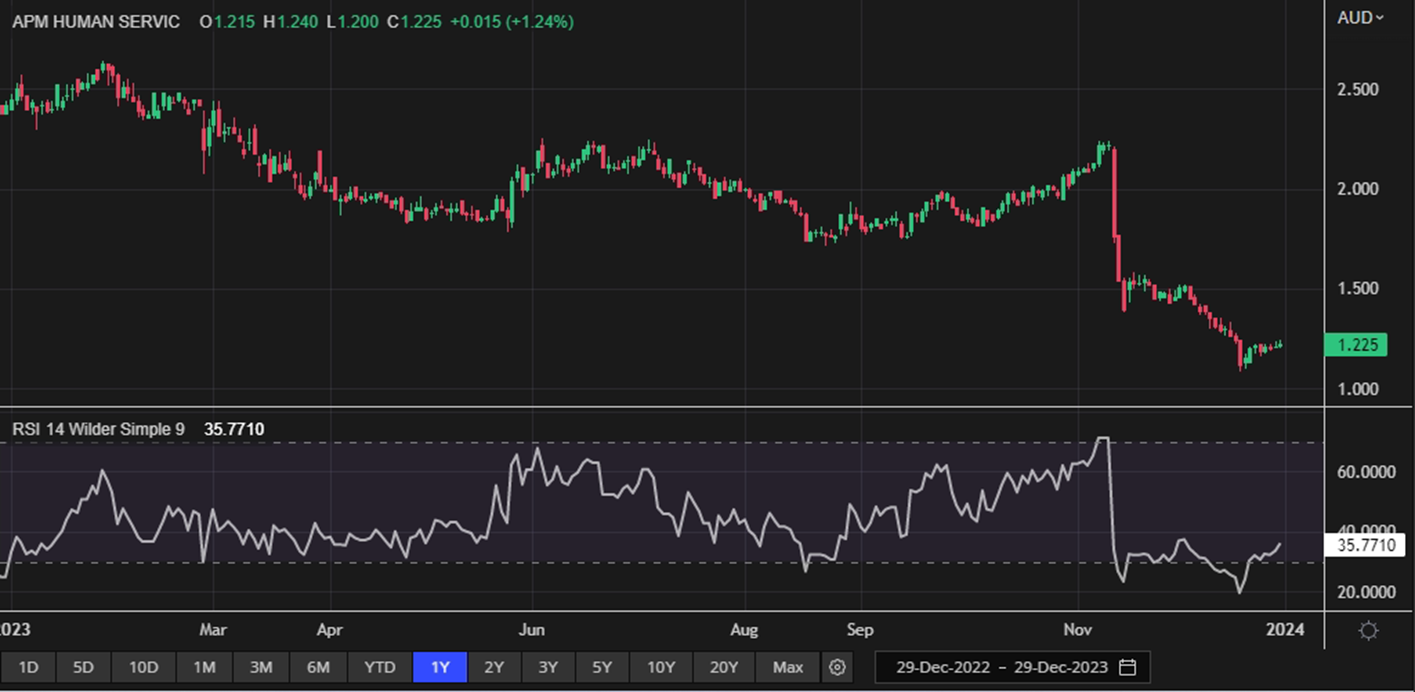Click the Apr label on time axis
The width and height of the screenshot is (1415, 692).
330,630
